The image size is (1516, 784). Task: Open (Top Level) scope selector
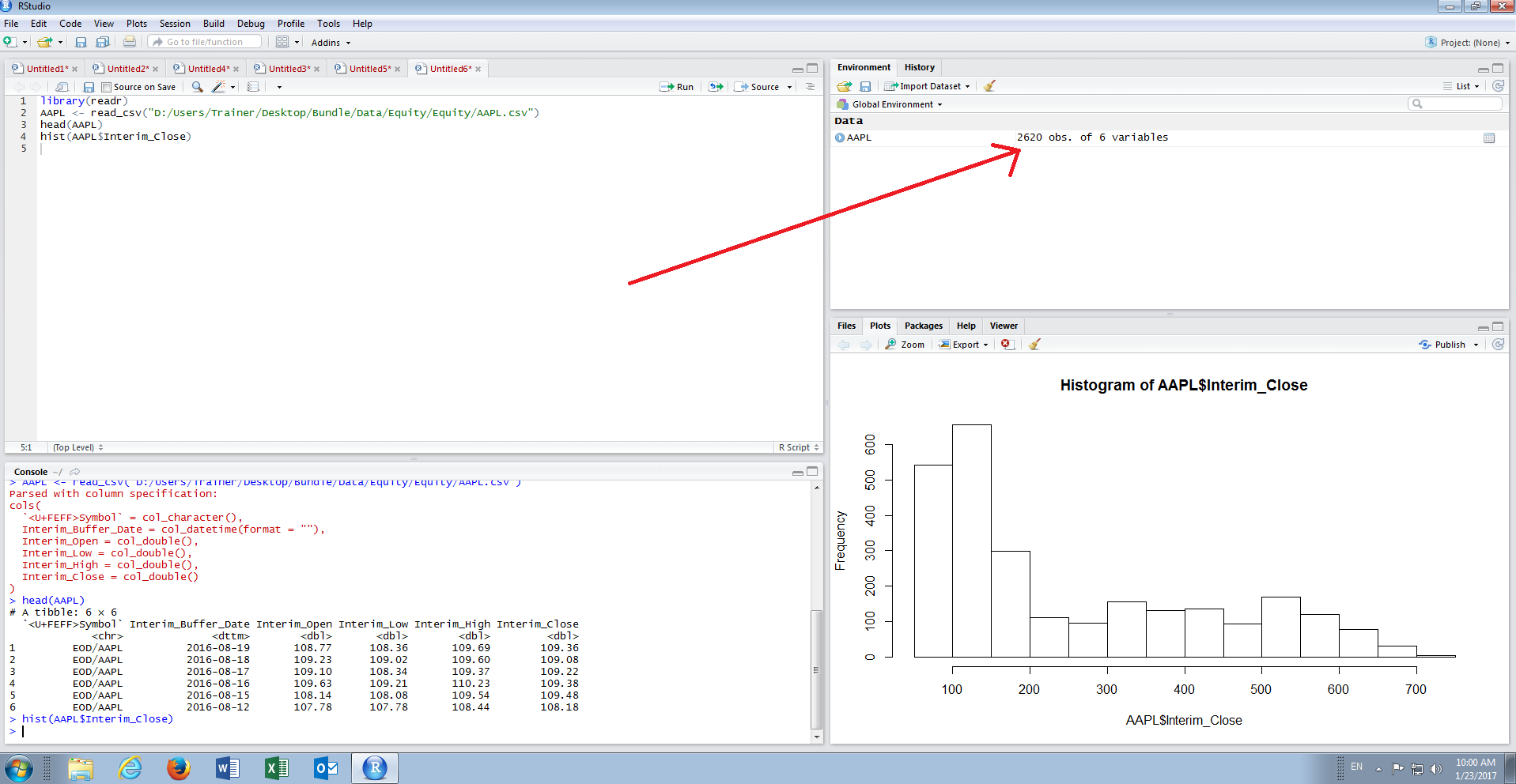(x=78, y=447)
